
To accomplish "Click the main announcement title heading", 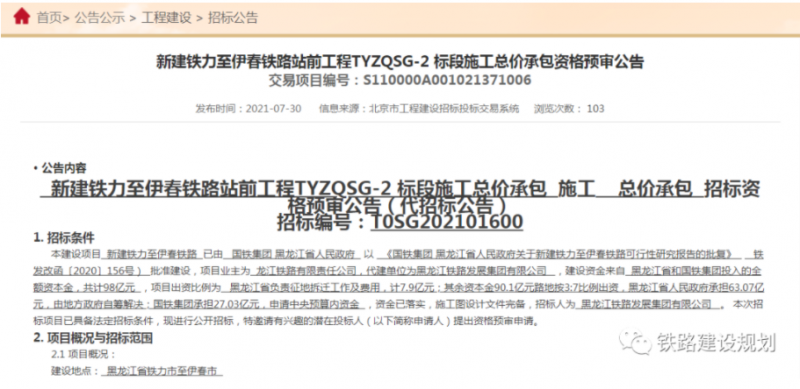I will 399,62.
